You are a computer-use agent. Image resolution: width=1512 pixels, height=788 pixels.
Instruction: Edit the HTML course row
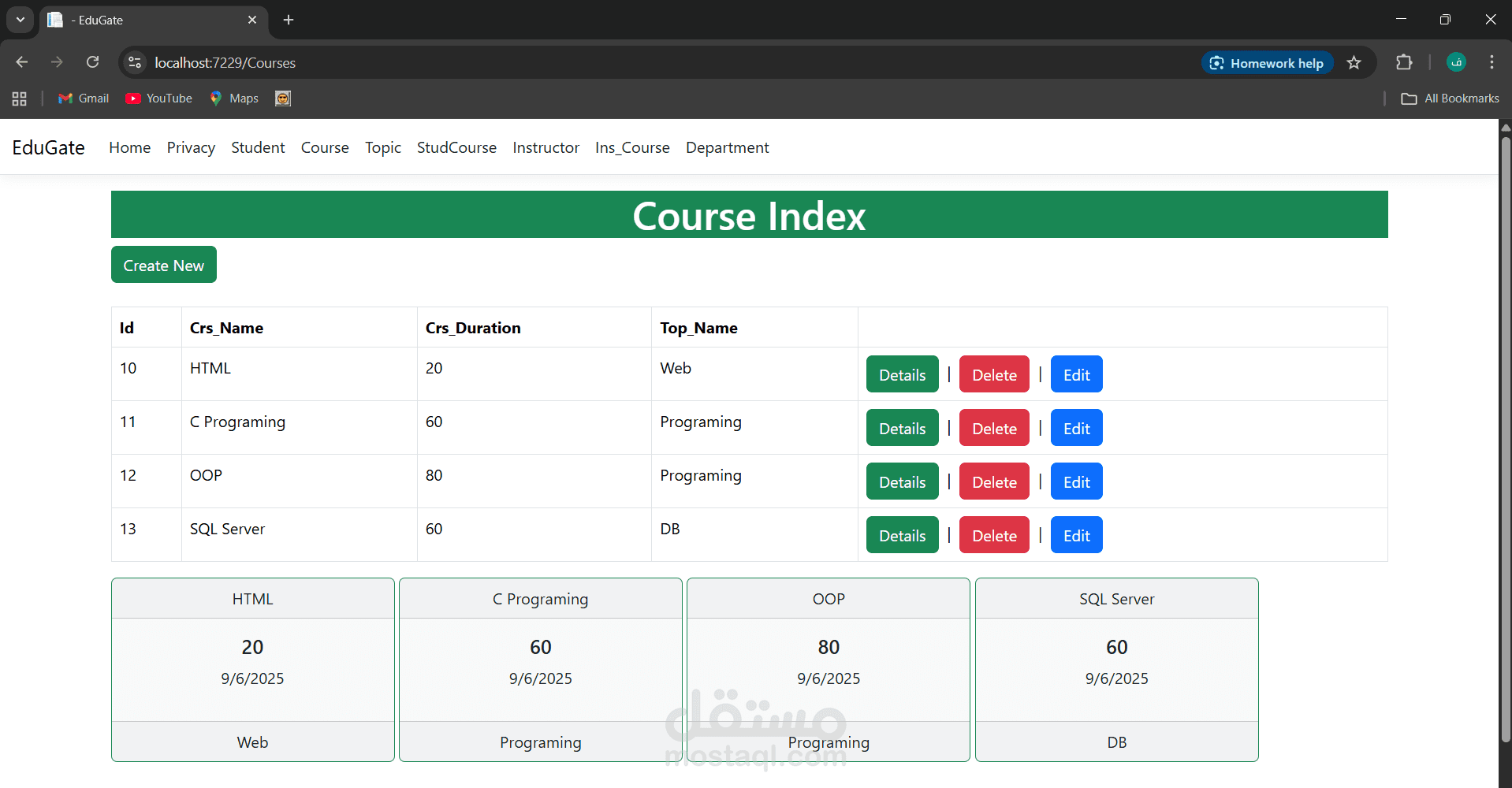(x=1076, y=375)
